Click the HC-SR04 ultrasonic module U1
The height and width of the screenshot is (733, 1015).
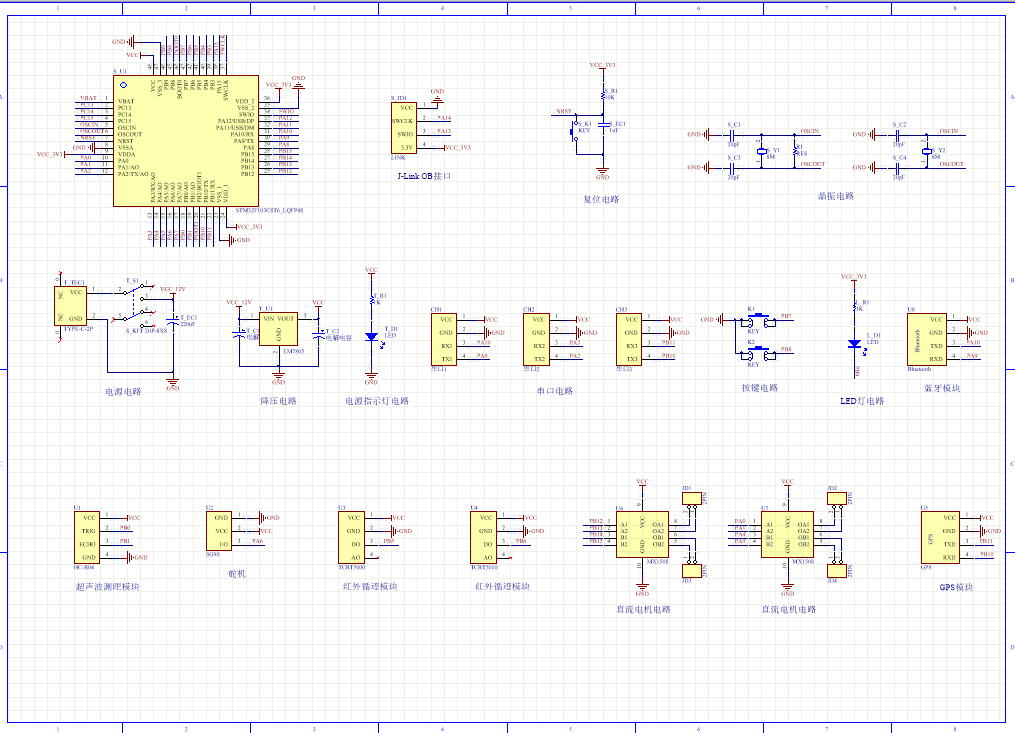tap(88, 537)
